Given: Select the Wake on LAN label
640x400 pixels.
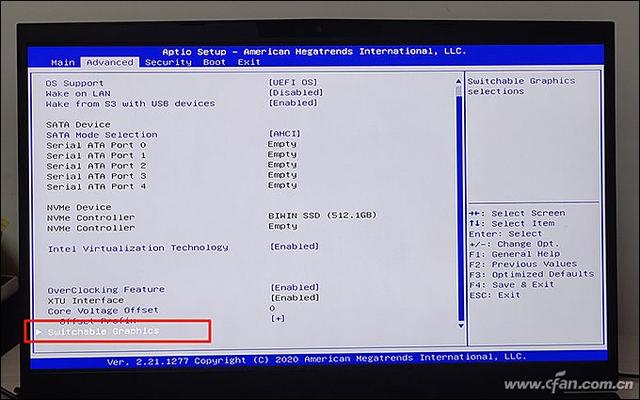Looking at the screenshot, I should (x=78, y=93).
